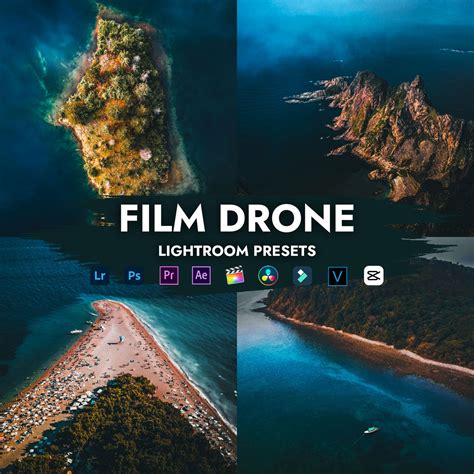Click the After Effects Ae icon

201,275
